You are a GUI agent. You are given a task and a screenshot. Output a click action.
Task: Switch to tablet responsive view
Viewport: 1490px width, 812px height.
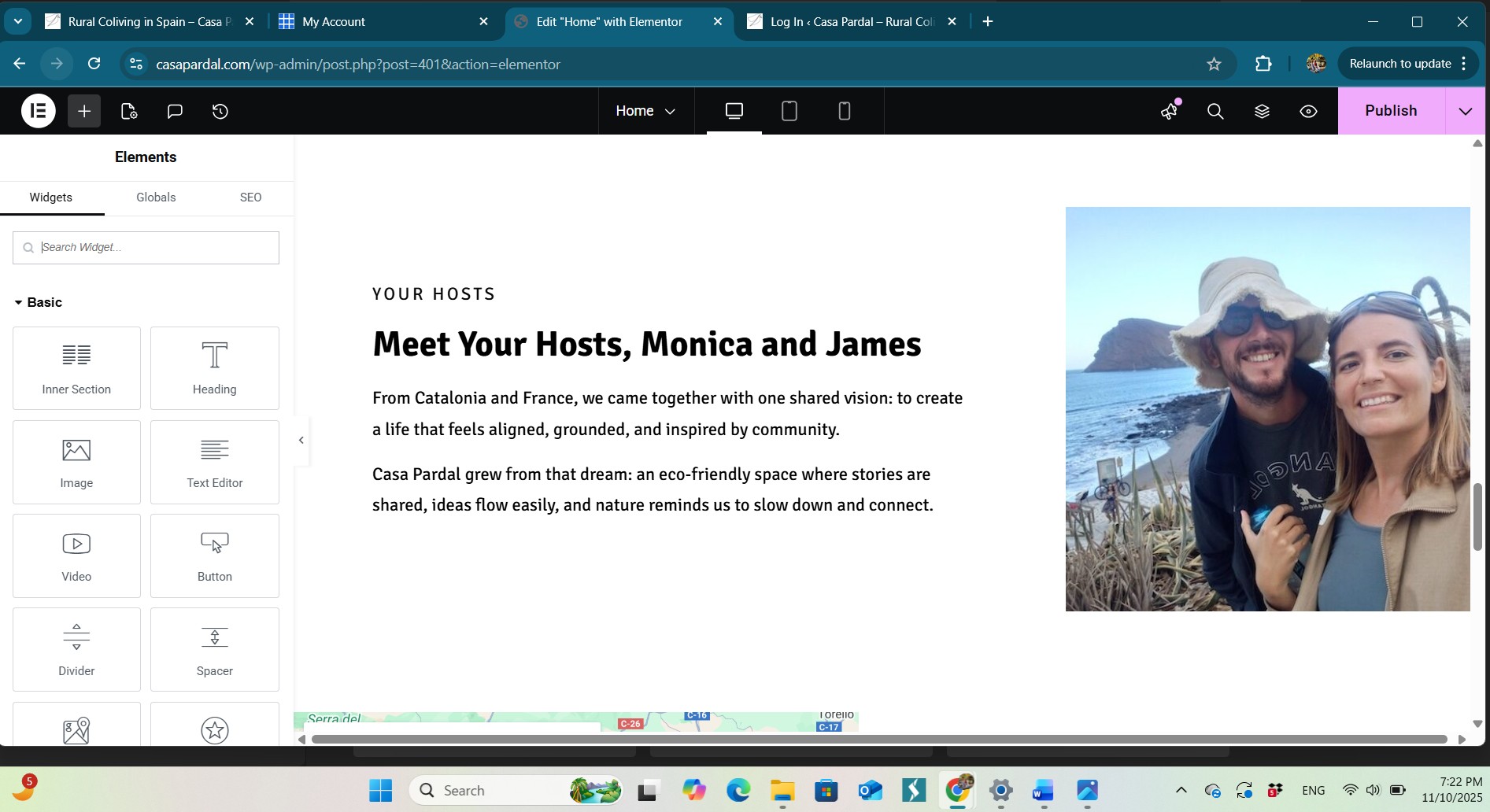[789, 111]
